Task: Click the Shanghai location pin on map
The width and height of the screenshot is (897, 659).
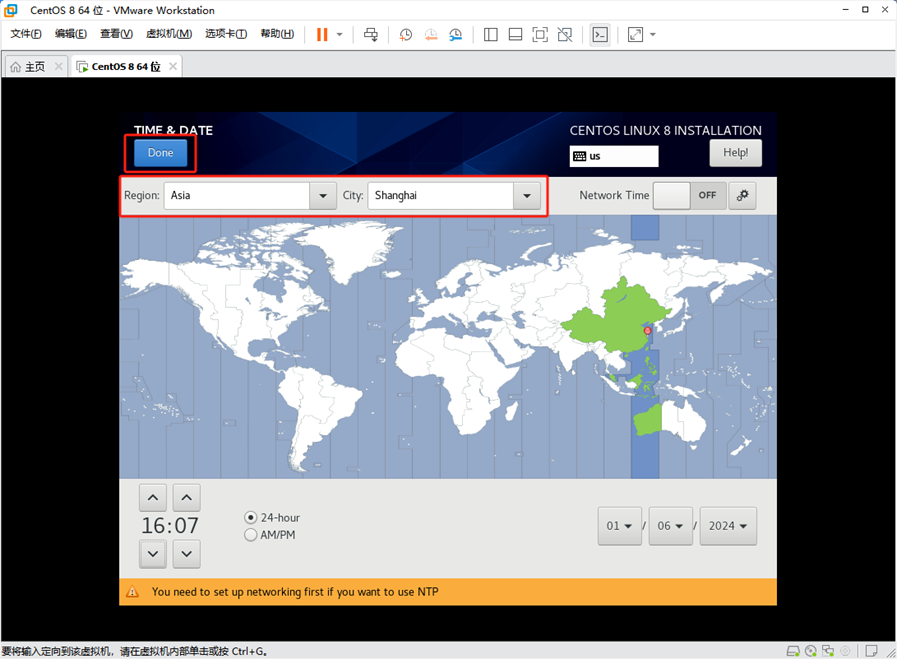Action: pyautogui.click(x=648, y=331)
